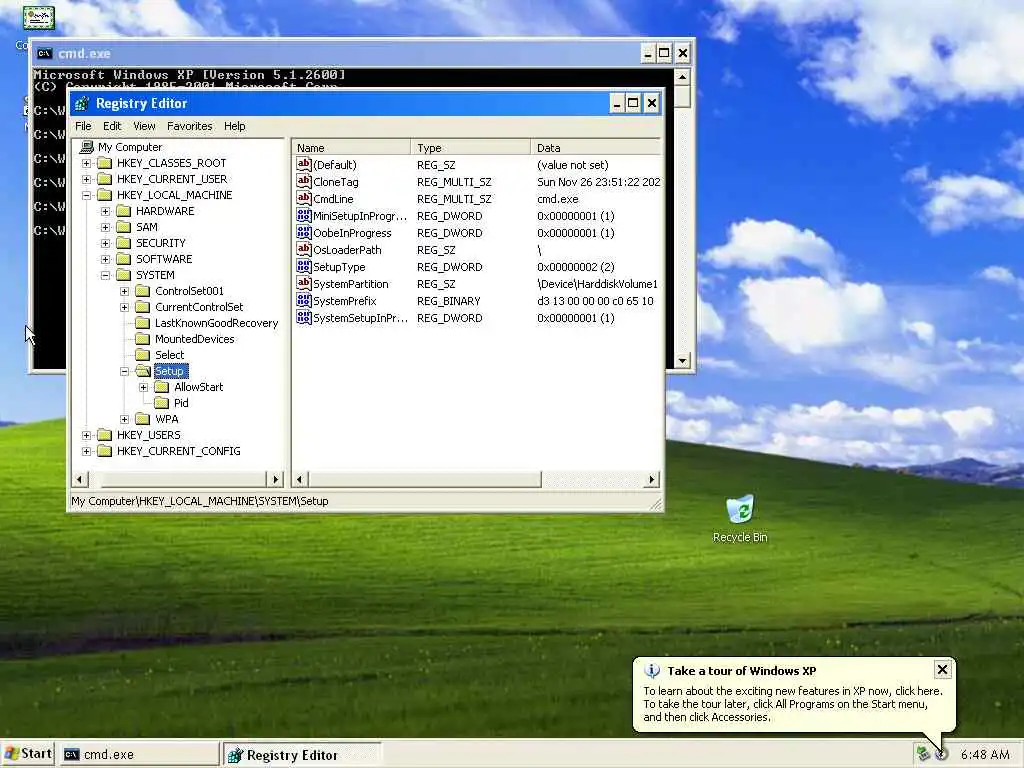Select the SetupType value name

(x=339, y=266)
